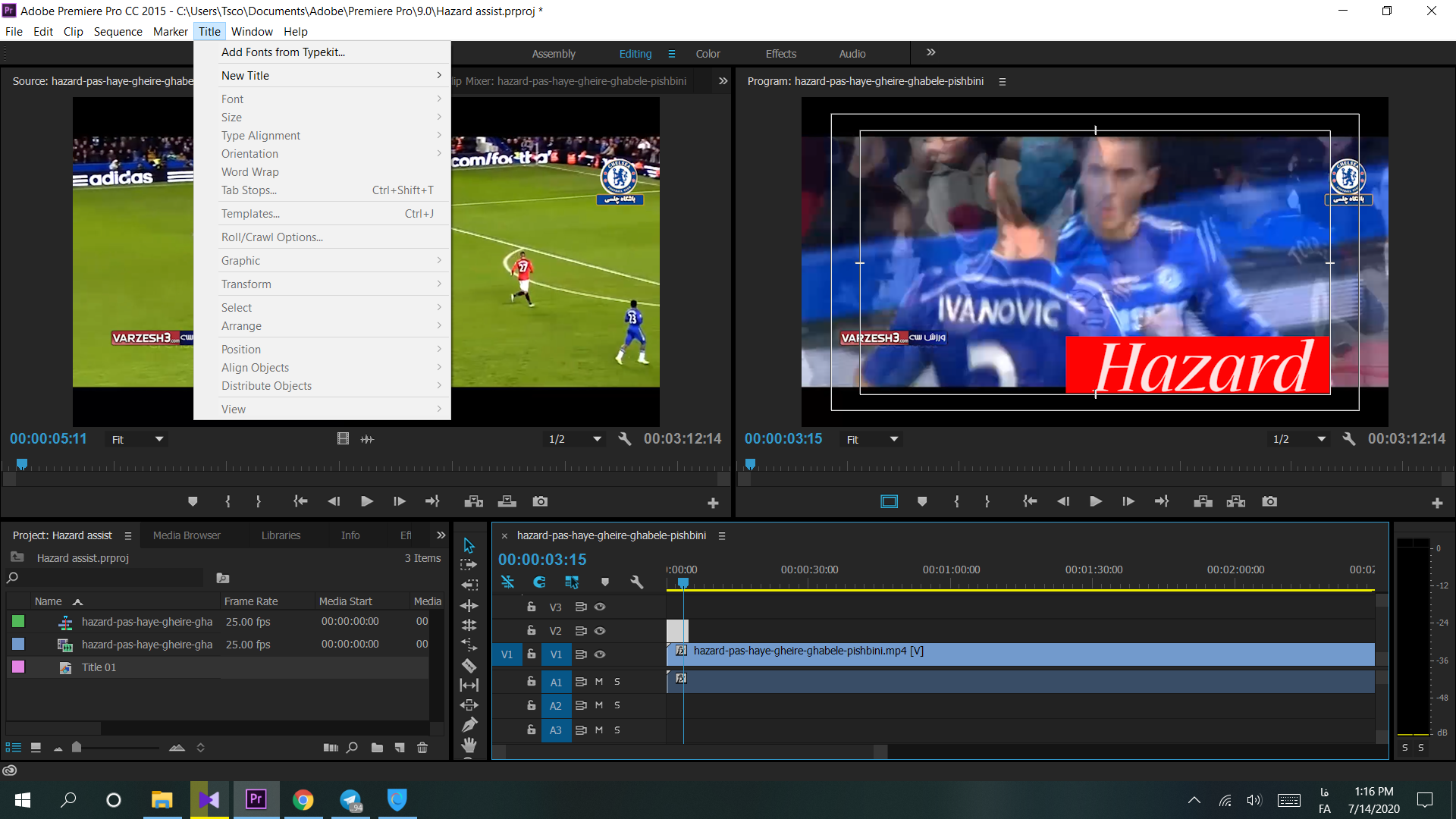1456x819 pixels.
Task: Toggle V2 track output eye
Action: 600,631
